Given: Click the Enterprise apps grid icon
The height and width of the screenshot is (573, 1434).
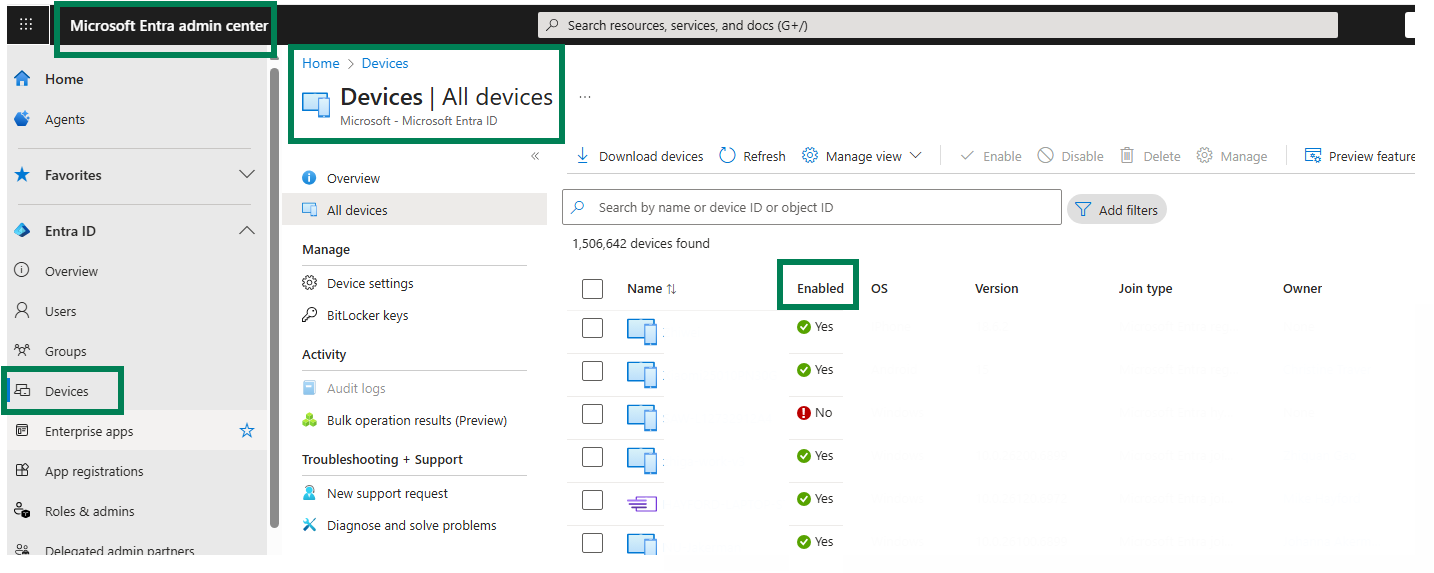Looking at the screenshot, I should [22, 431].
